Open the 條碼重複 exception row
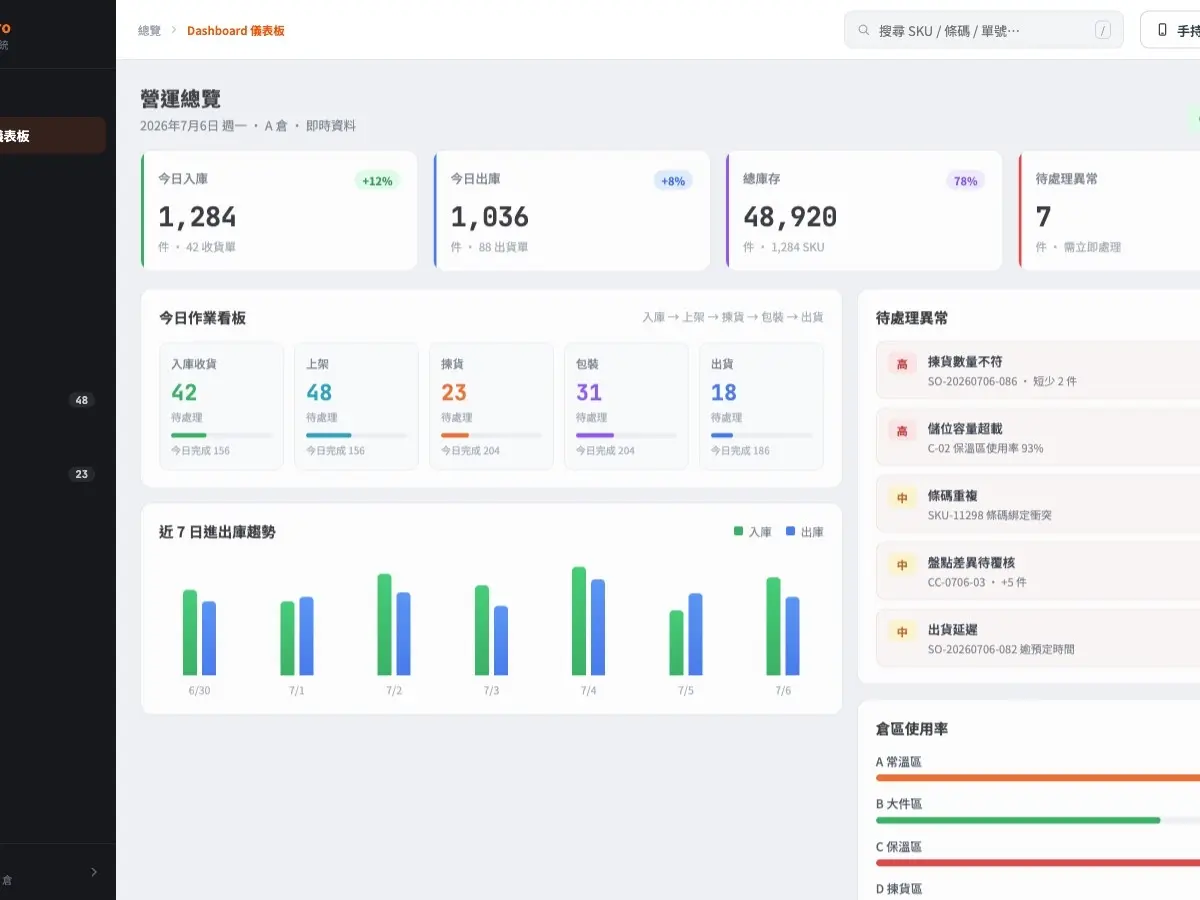 click(x=1038, y=504)
